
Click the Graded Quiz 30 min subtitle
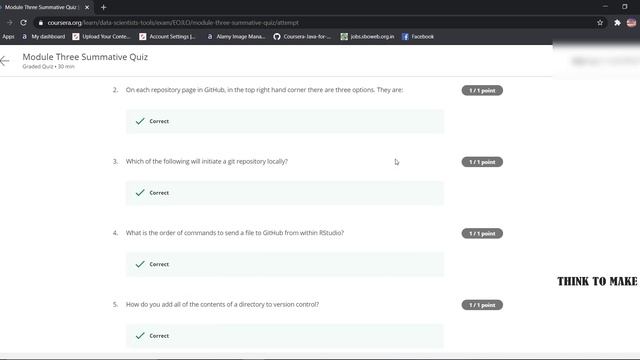point(49,67)
